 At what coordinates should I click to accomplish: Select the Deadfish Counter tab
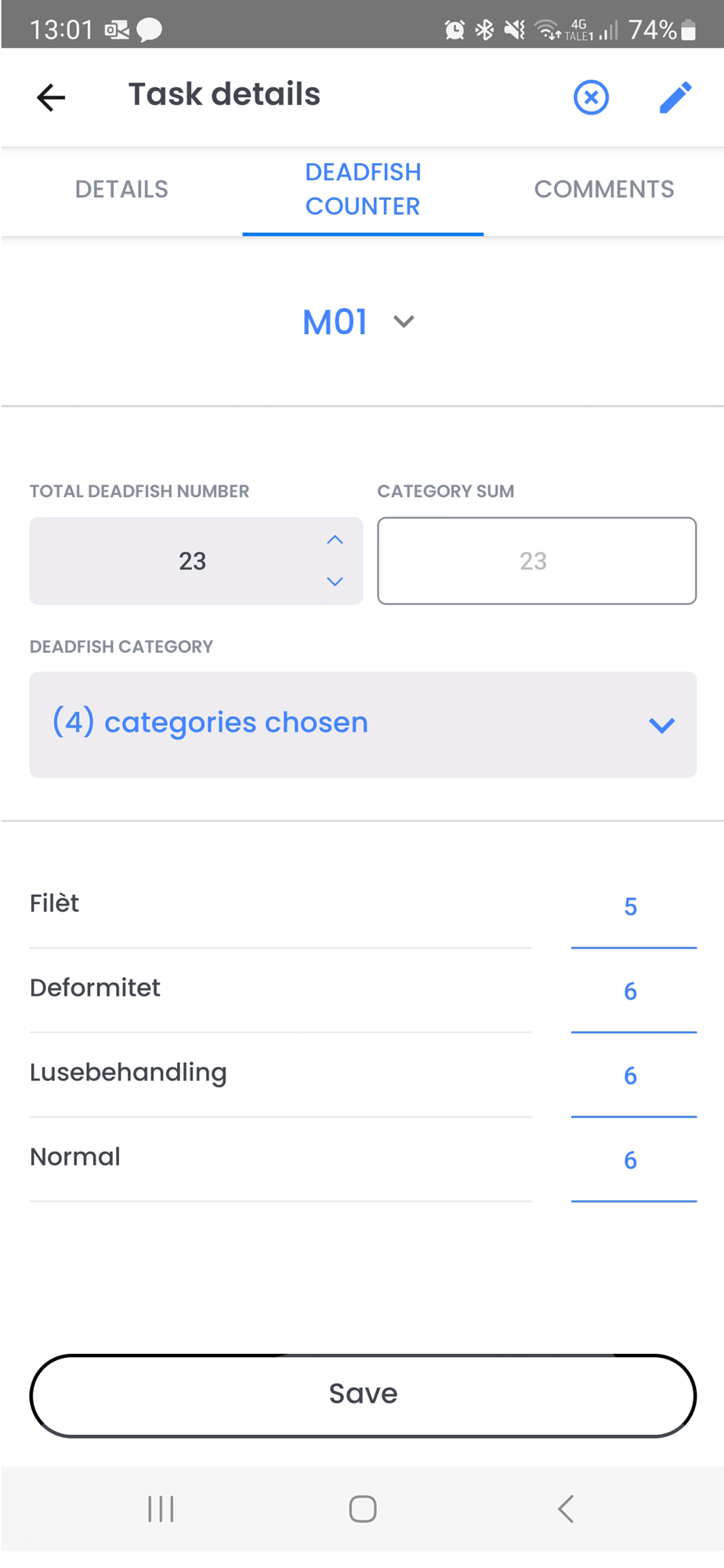click(x=363, y=190)
